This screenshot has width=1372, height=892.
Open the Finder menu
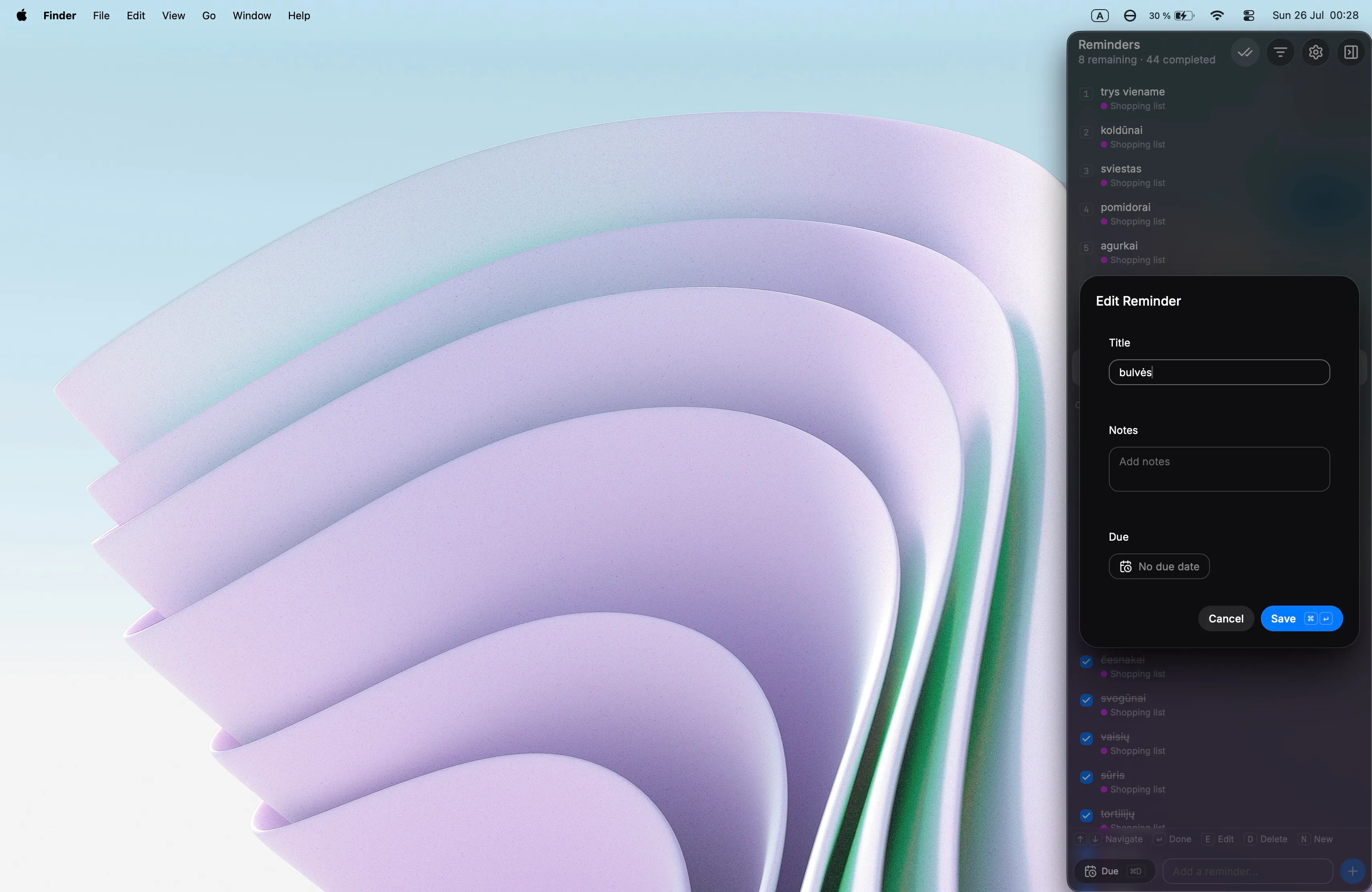pos(59,16)
